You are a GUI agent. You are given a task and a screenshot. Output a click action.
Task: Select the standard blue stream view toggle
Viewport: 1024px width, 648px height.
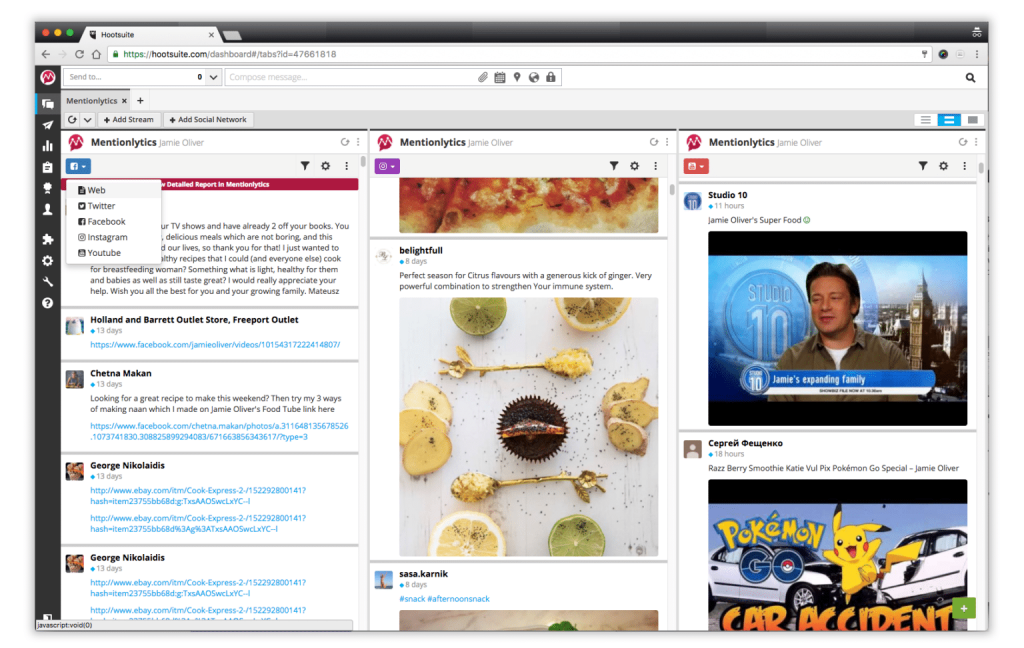coord(948,120)
